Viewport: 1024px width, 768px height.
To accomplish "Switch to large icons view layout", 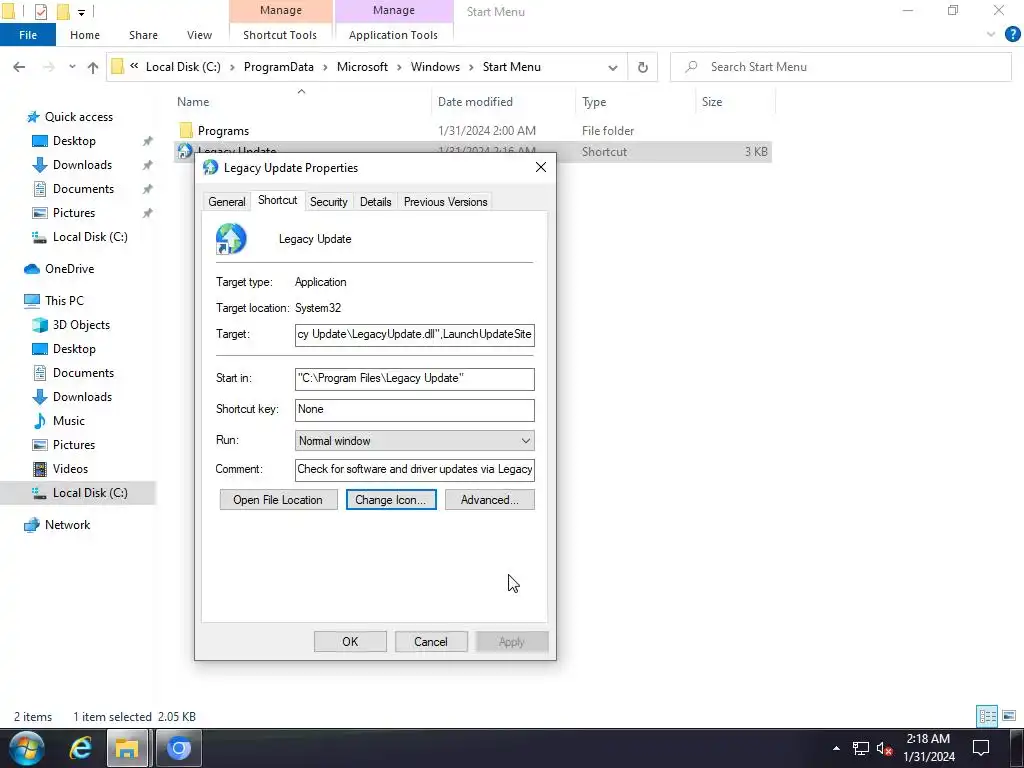I will click(1009, 716).
